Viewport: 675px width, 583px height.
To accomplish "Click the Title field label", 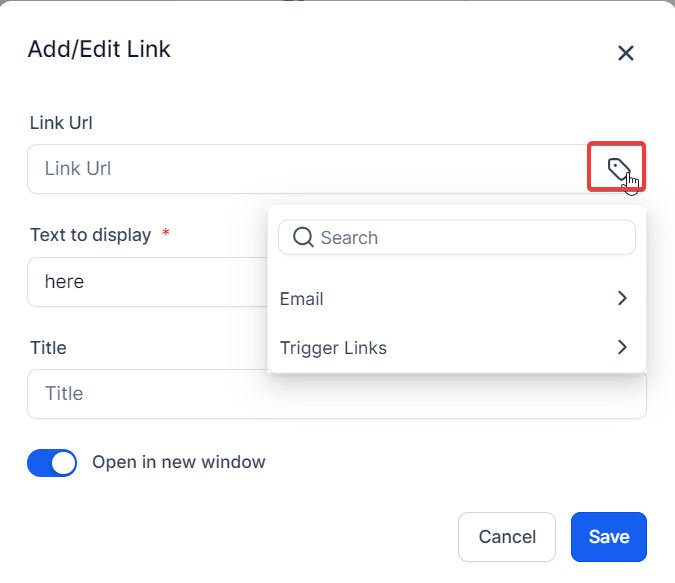I will click(48, 348).
